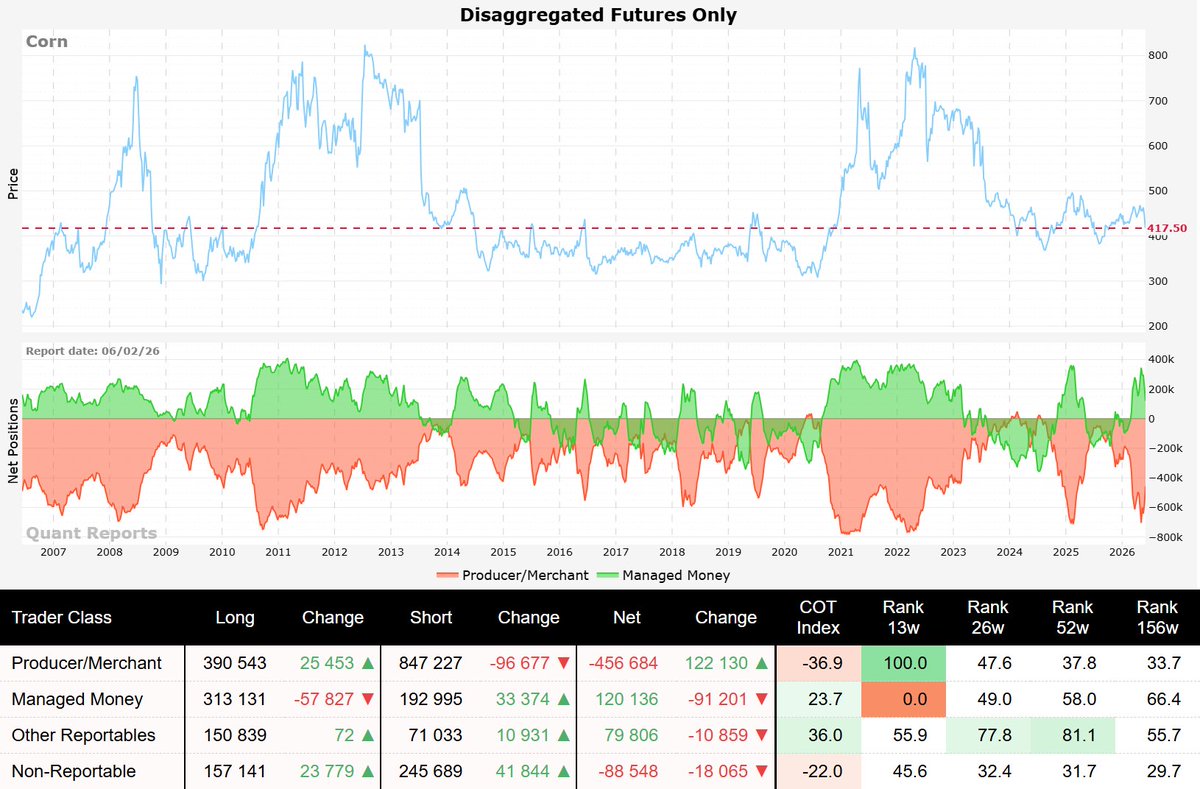Image resolution: width=1200 pixels, height=789 pixels.
Task: Click the 390 543 Long value
Action: 235,663
